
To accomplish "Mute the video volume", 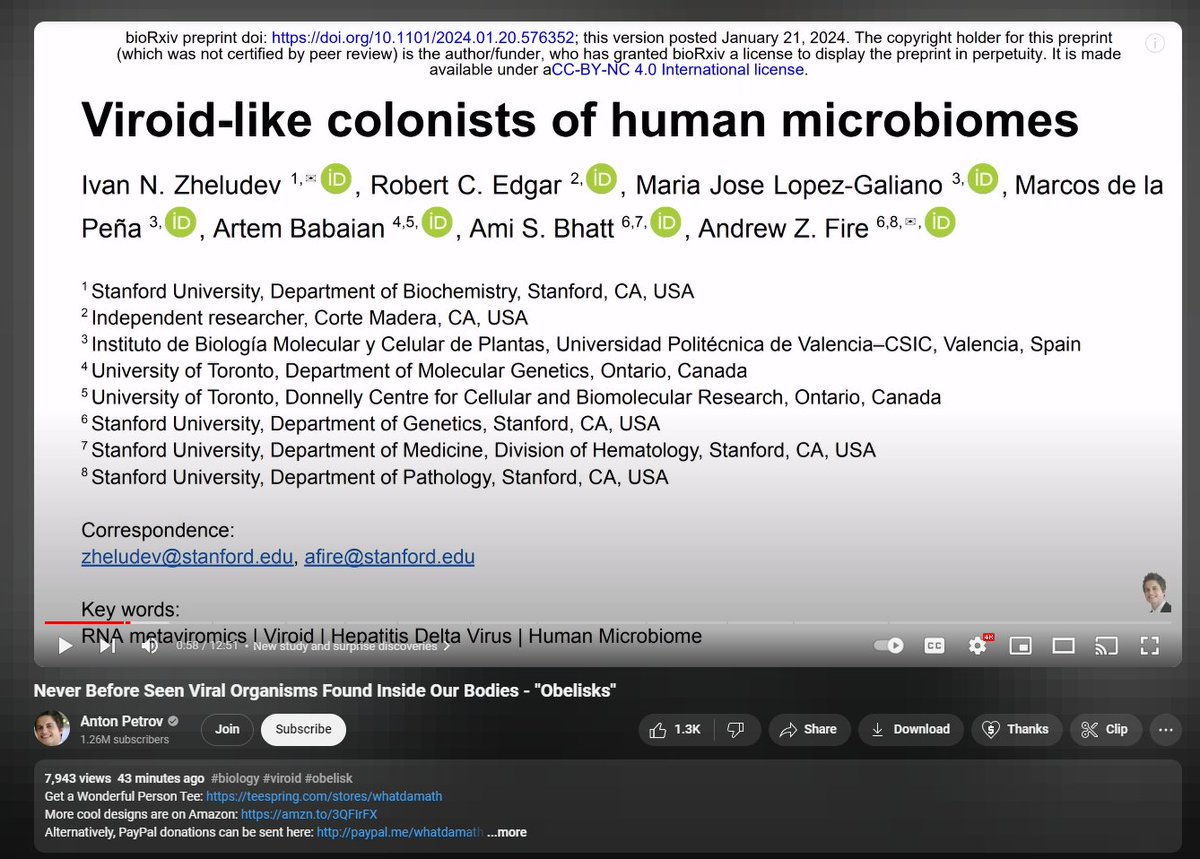I will (150, 646).
